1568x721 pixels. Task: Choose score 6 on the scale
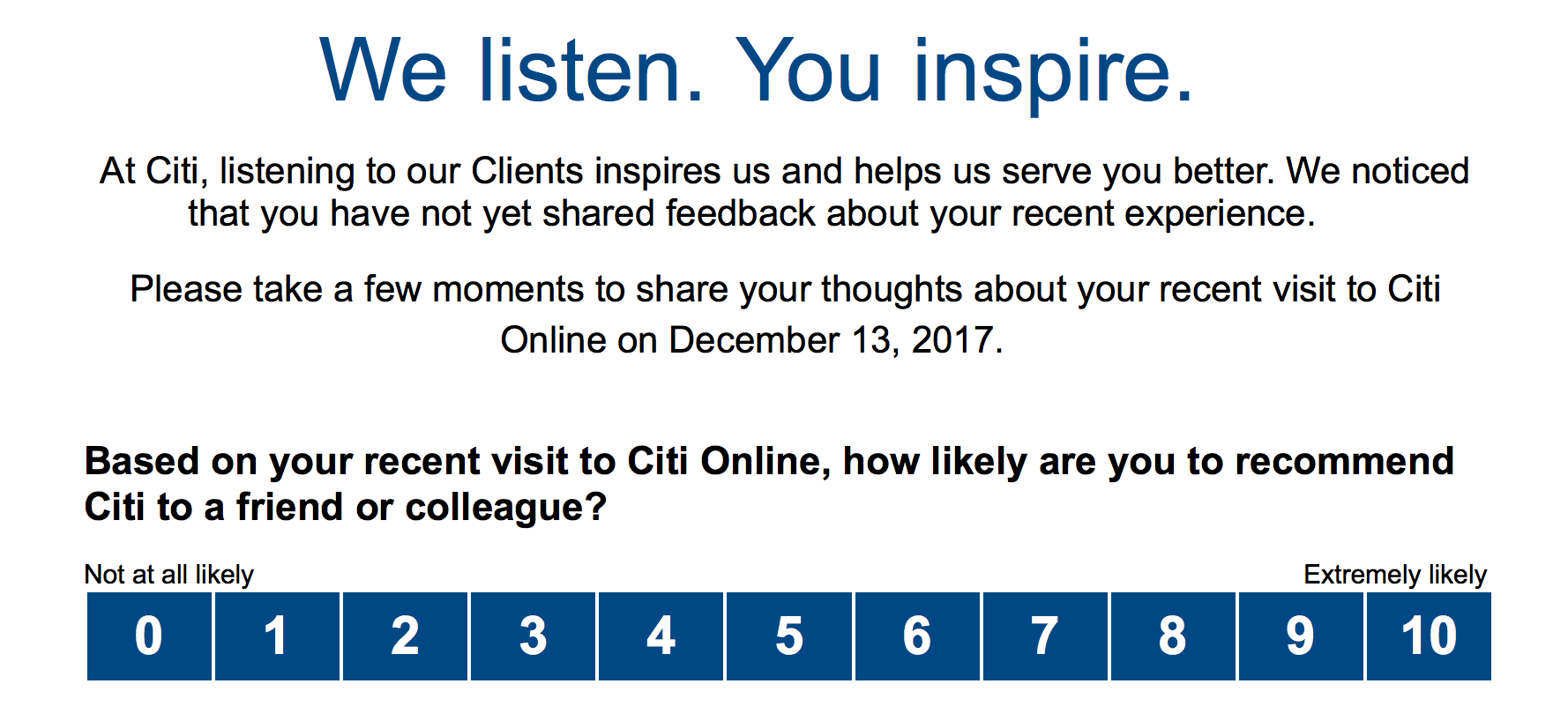coord(917,636)
